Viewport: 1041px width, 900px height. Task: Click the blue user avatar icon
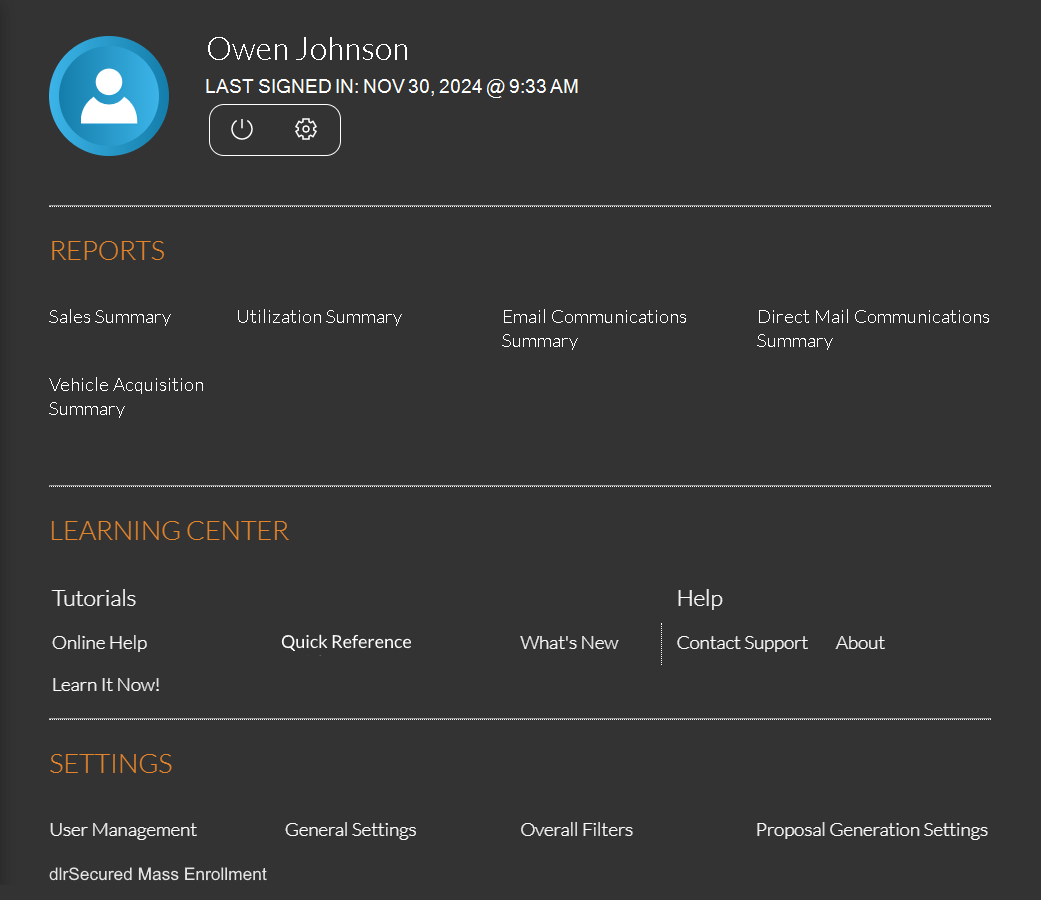coord(109,96)
